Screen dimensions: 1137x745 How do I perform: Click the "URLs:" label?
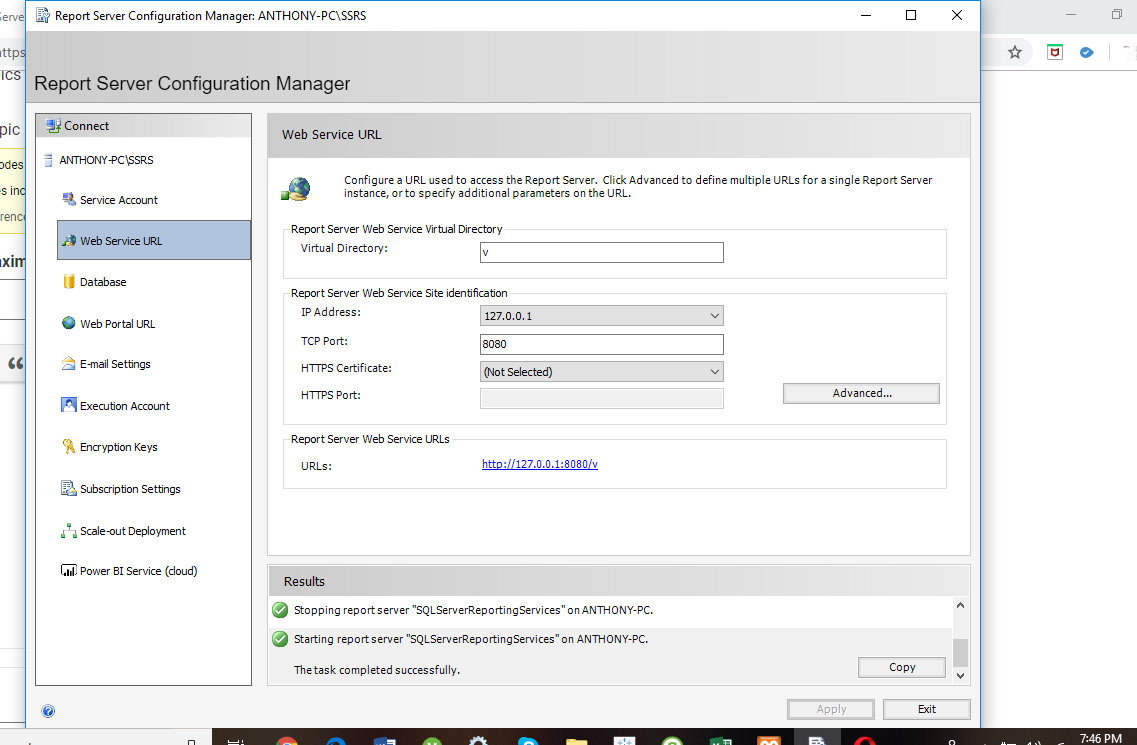316,466
